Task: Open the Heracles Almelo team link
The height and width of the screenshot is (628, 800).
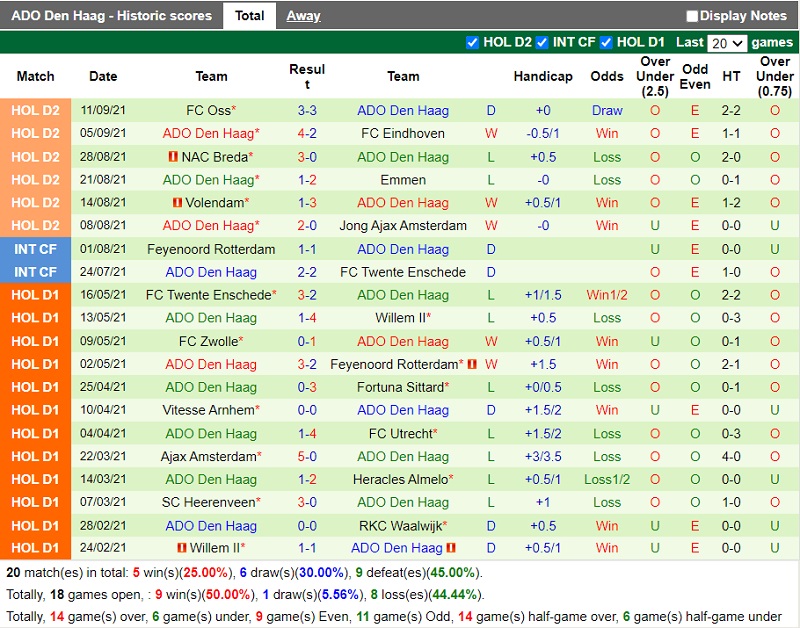Action: (399, 480)
